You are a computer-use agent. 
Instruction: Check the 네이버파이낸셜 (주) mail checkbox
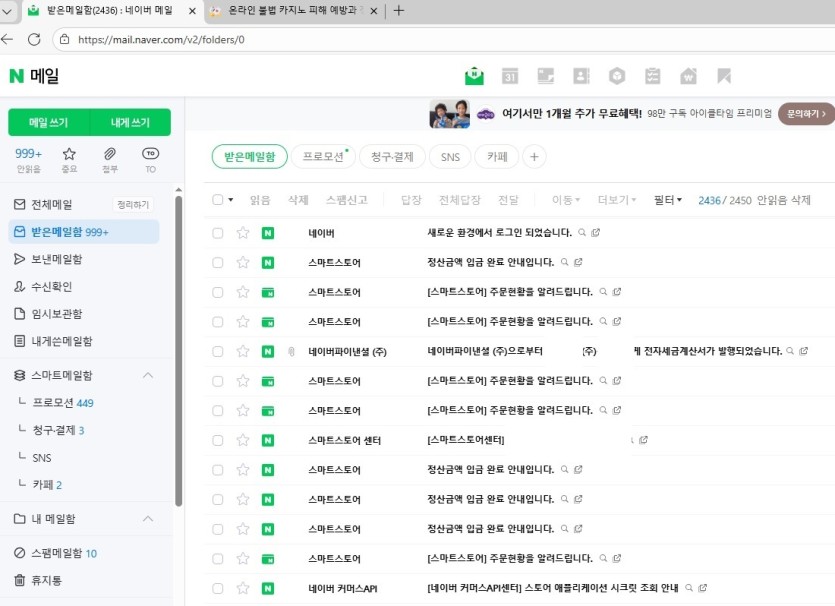(217, 351)
